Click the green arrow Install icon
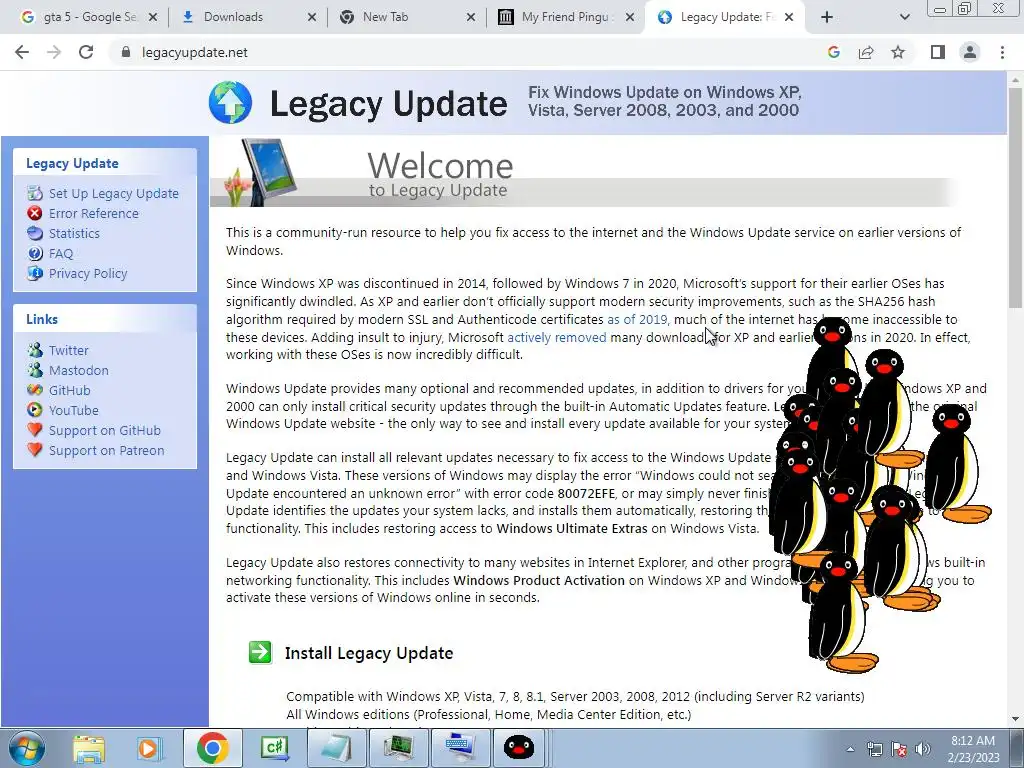Viewport: 1024px width, 768px height. coord(260,652)
